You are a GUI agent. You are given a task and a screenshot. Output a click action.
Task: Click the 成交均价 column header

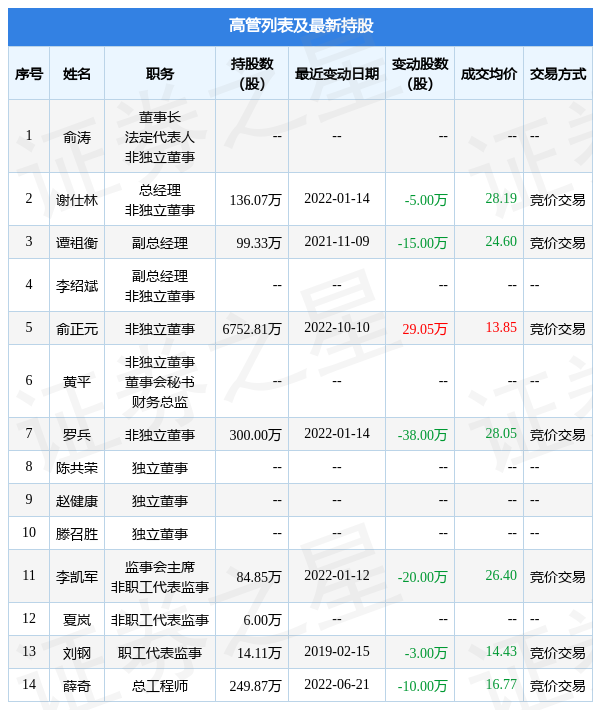489,74
